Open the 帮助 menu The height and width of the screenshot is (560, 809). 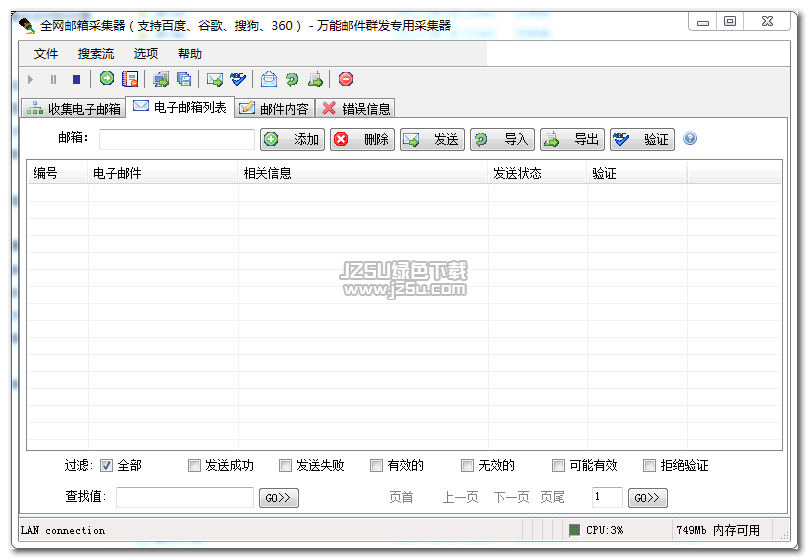coord(190,54)
